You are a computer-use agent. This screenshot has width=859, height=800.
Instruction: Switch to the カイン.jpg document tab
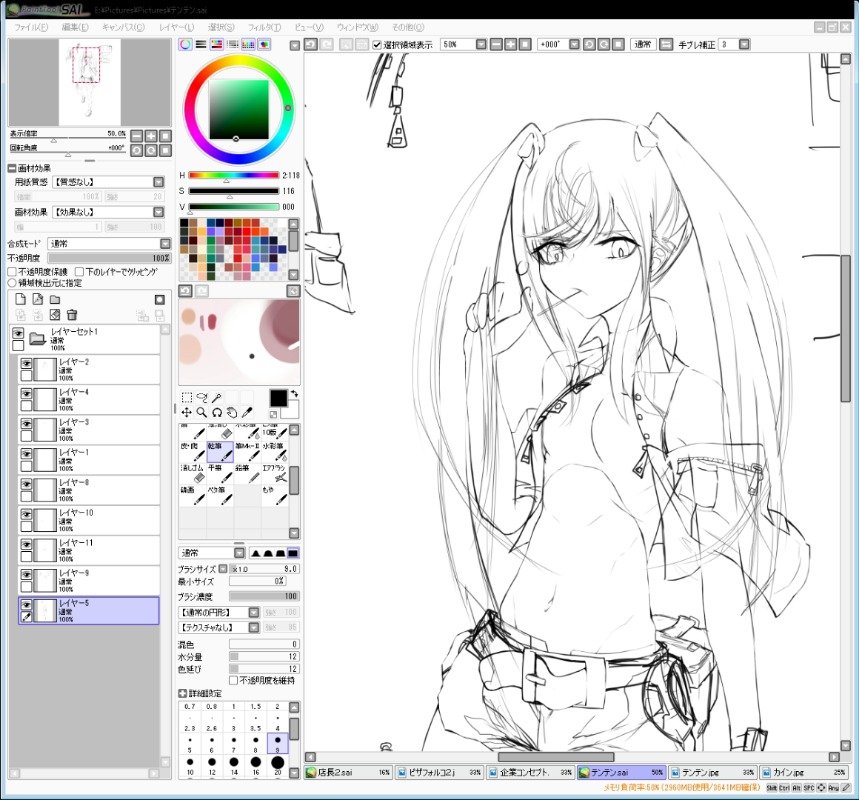(x=804, y=773)
